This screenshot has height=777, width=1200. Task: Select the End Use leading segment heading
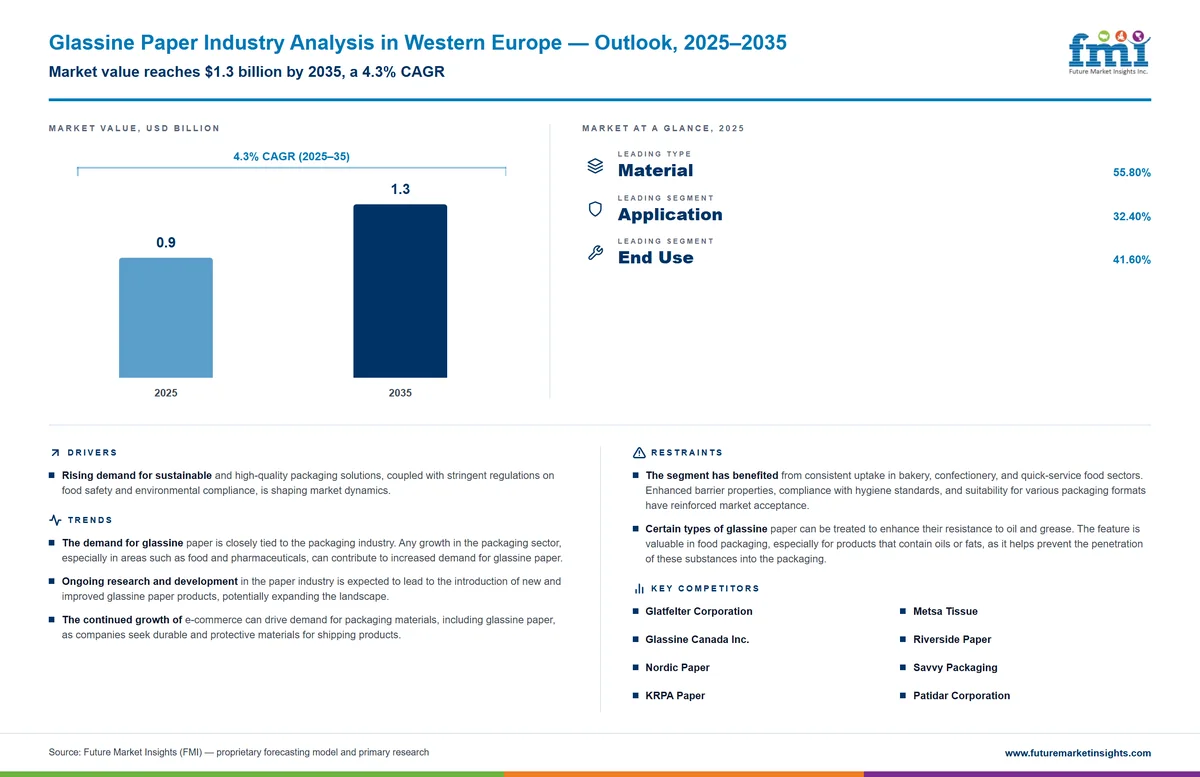point(655,258)
